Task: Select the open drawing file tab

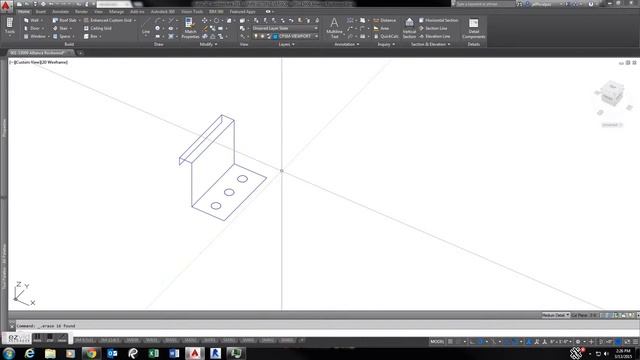Action: (40, 53)
